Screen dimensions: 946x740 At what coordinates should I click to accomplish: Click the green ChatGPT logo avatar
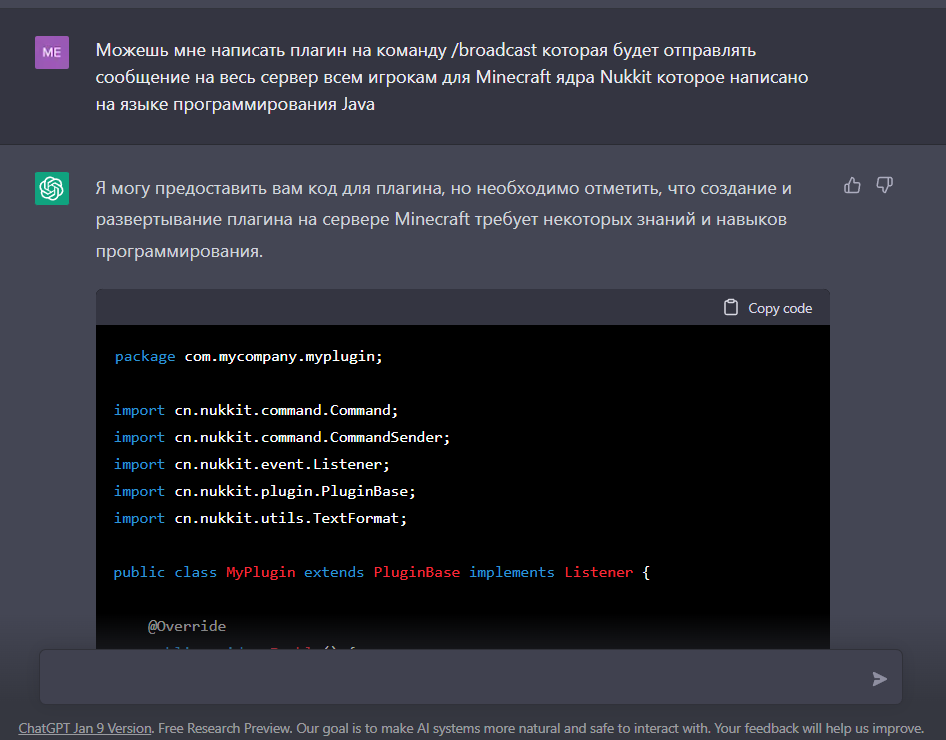(x=52, y=188)
